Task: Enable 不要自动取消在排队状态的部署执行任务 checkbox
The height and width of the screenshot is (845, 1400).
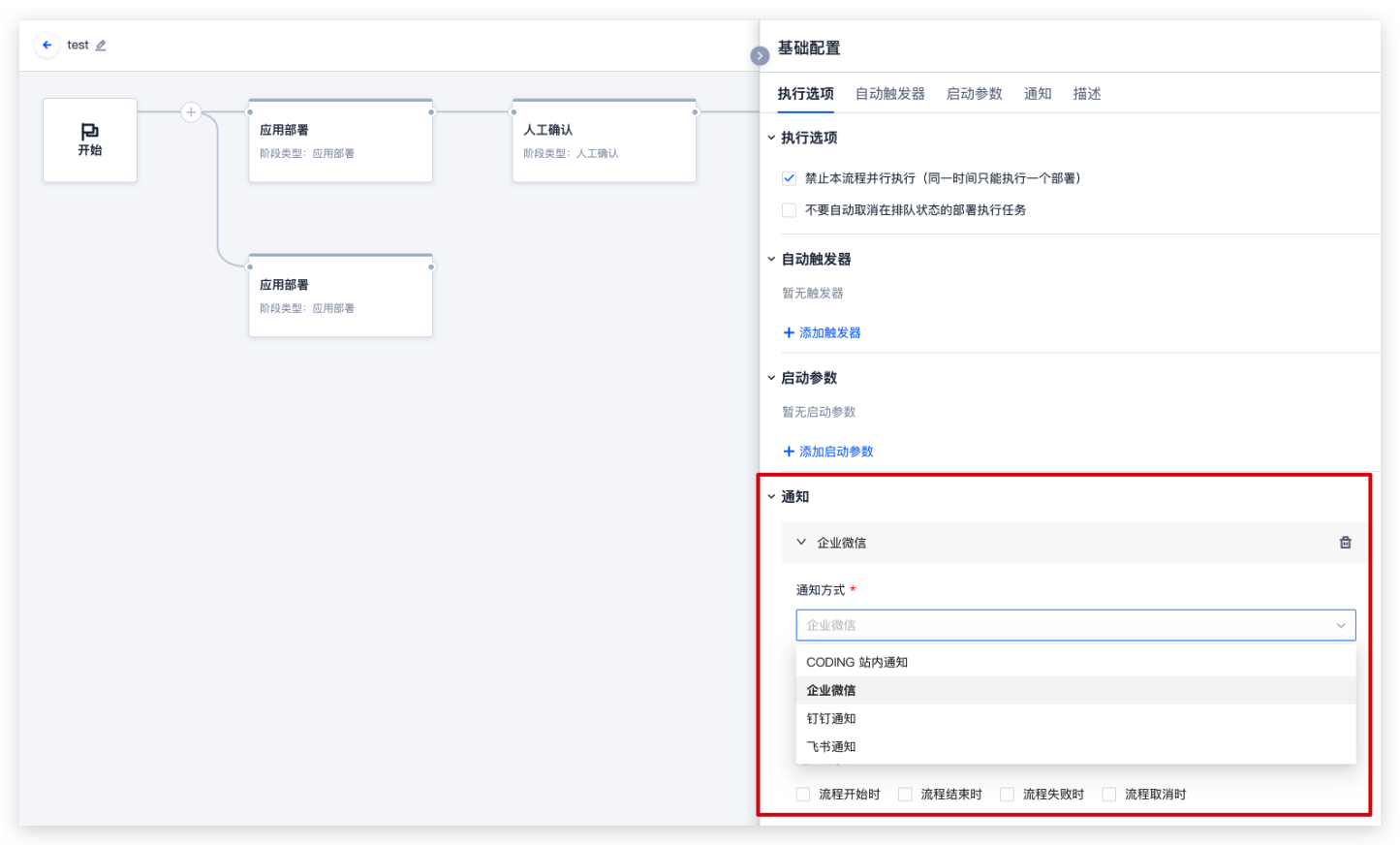Action: pos(789,210)
